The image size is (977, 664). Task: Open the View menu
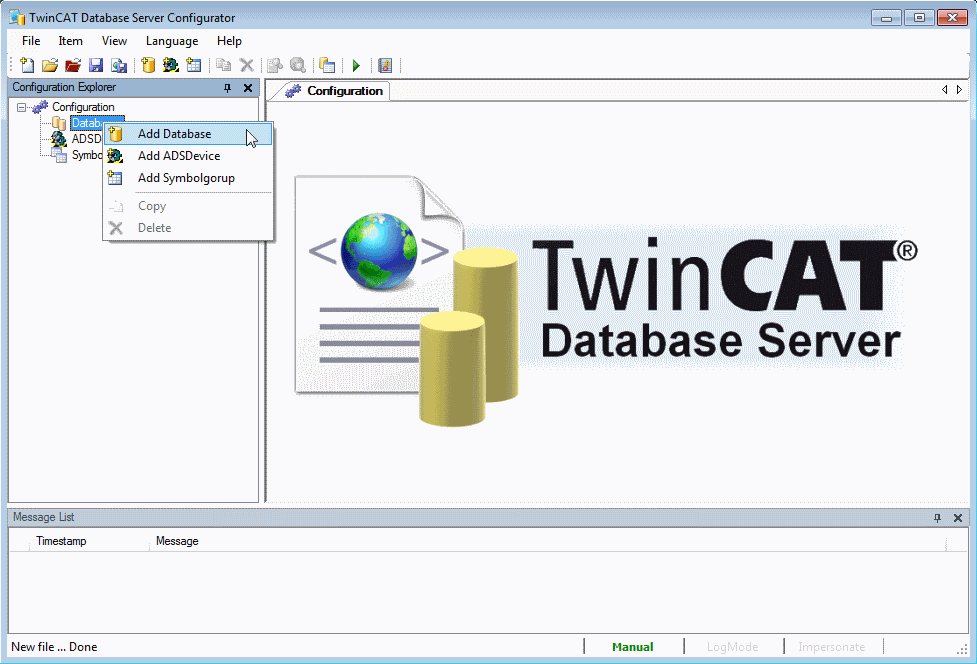tap(115, 41)
